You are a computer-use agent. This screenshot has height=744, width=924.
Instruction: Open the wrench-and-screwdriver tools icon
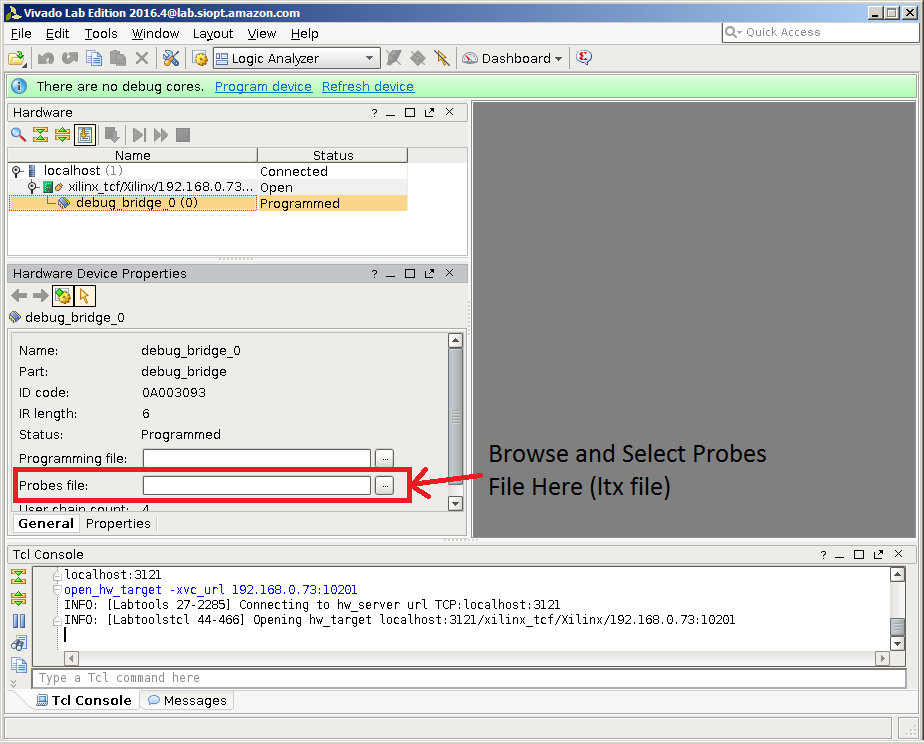171,58
